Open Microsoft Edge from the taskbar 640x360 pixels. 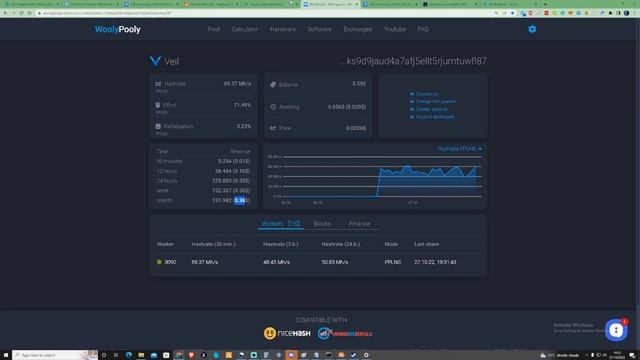pyautogui.click(x=129, y=355)
